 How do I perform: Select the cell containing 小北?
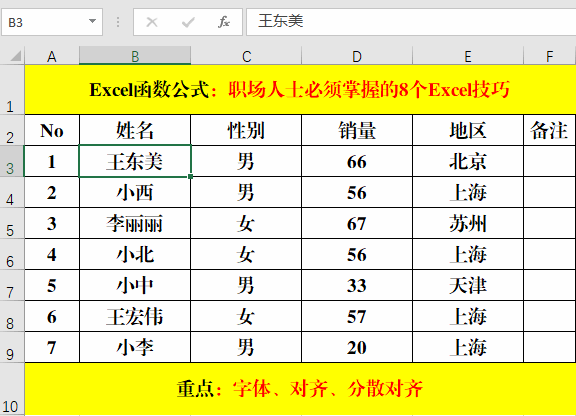point(135,254)
